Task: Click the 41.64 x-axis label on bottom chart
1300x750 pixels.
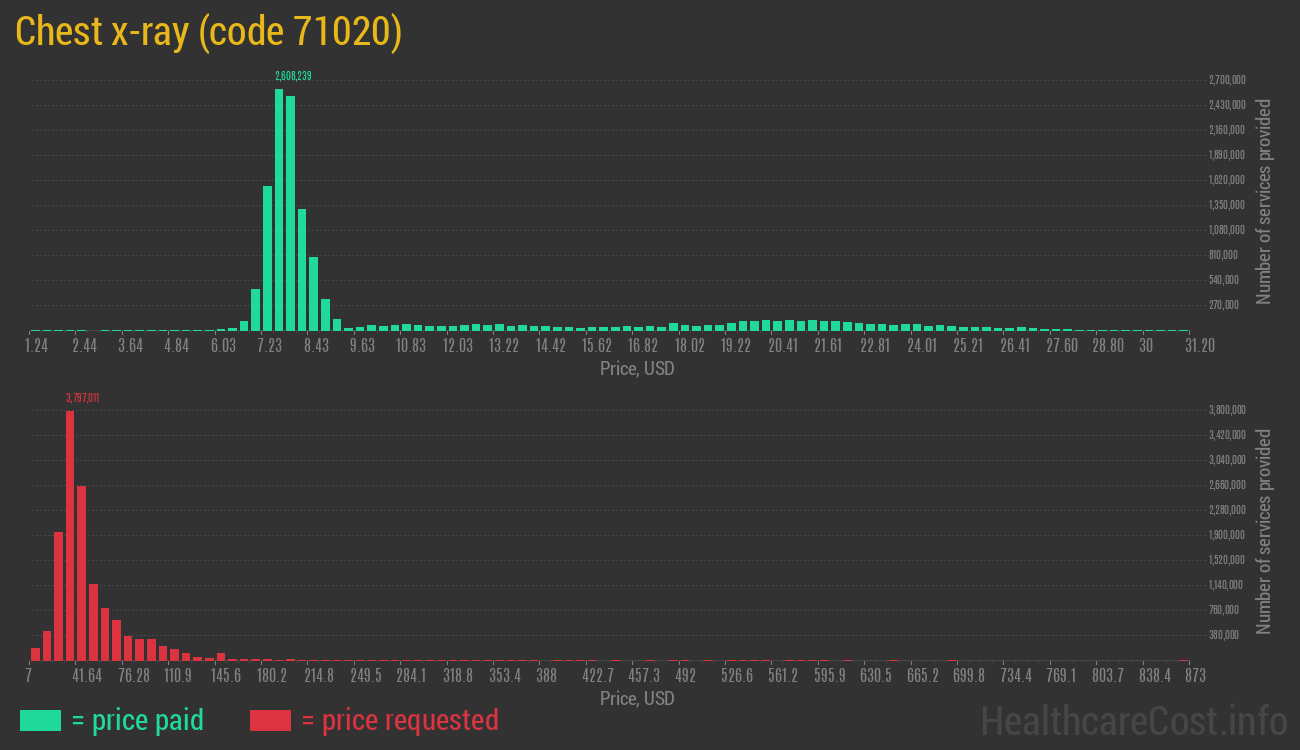Action: [87, 676]
